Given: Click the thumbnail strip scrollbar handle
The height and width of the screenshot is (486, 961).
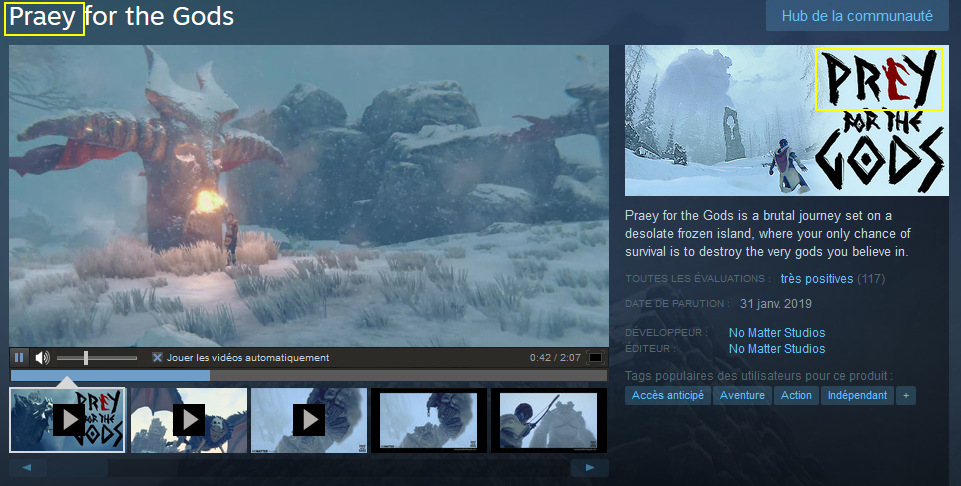Looking at the screenshot, I should coord(78,468).
